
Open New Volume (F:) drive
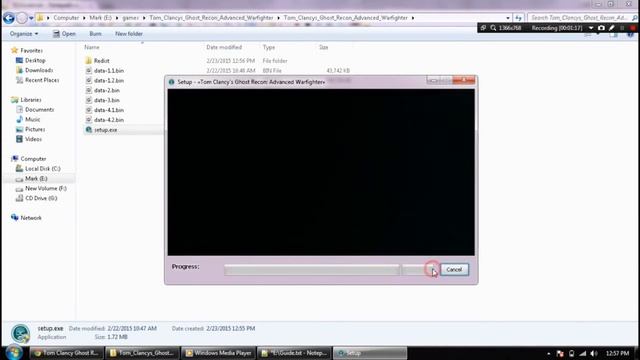46,188
